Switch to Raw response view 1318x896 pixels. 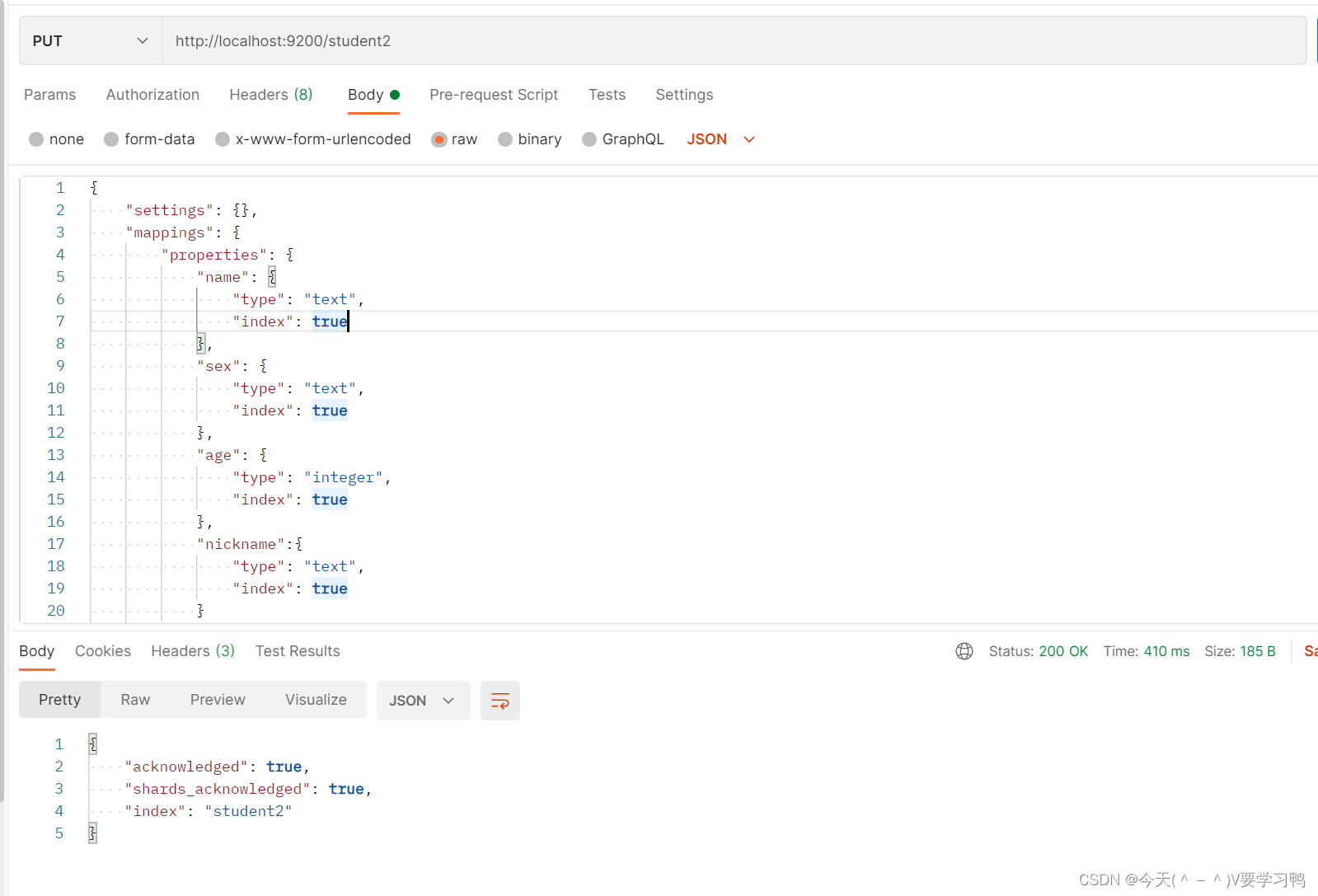(x=135, y=700)
